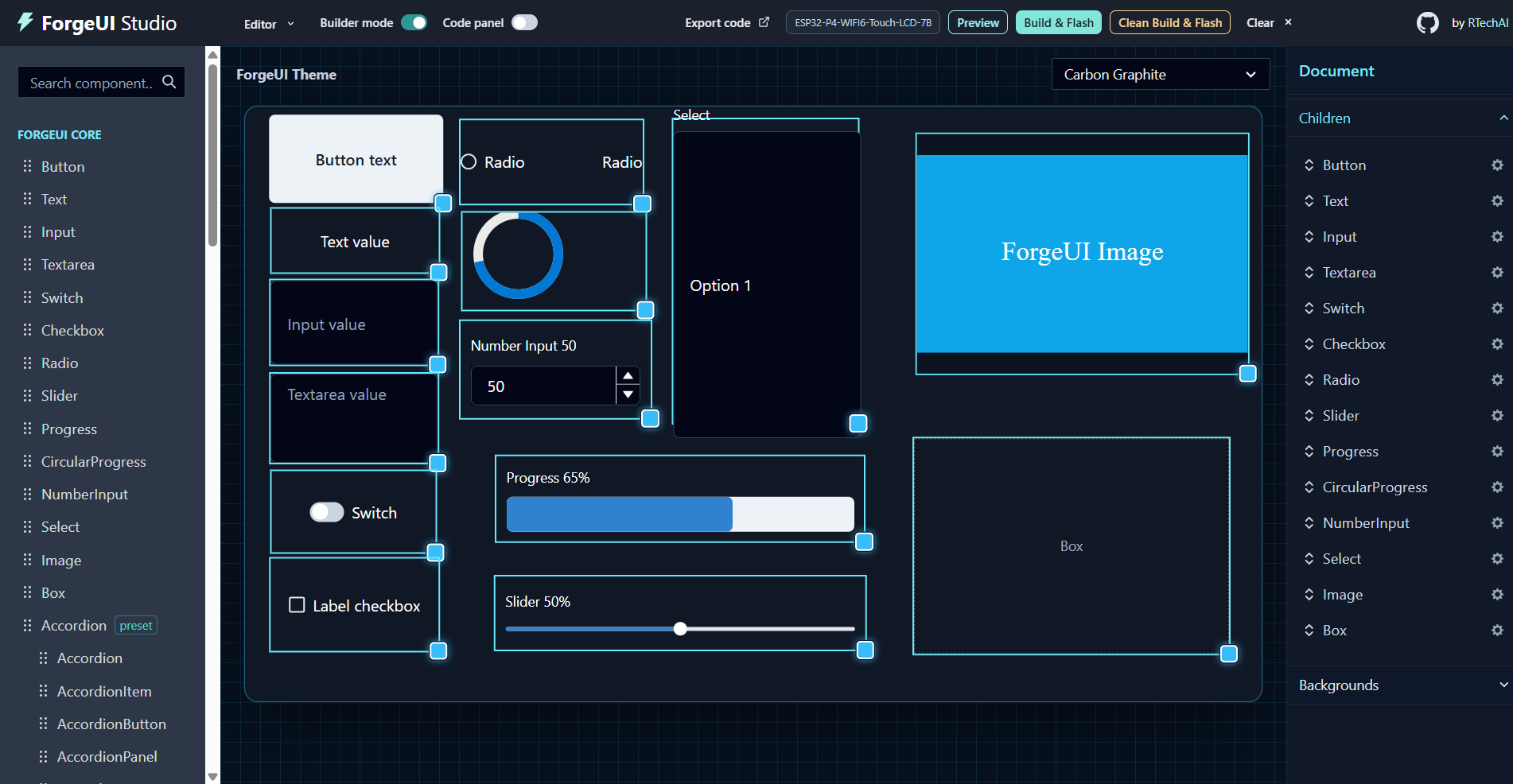Image resolution: width=1513 pixels, height=784 pixels.
Task: Click the search magnifier icon
Action: click(169, 82)
